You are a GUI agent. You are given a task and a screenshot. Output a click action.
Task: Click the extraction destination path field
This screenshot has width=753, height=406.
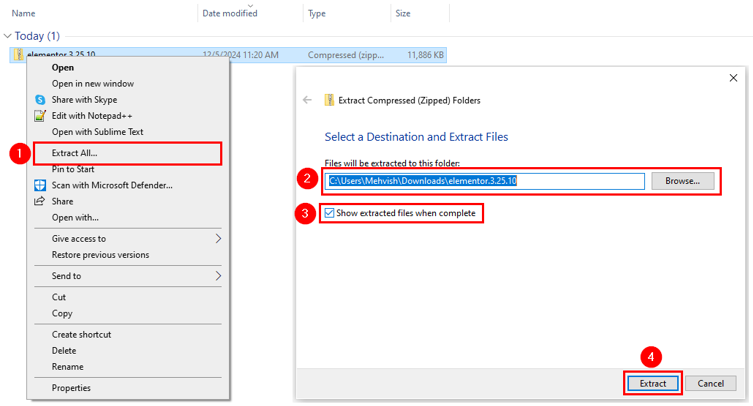point(485,181)
